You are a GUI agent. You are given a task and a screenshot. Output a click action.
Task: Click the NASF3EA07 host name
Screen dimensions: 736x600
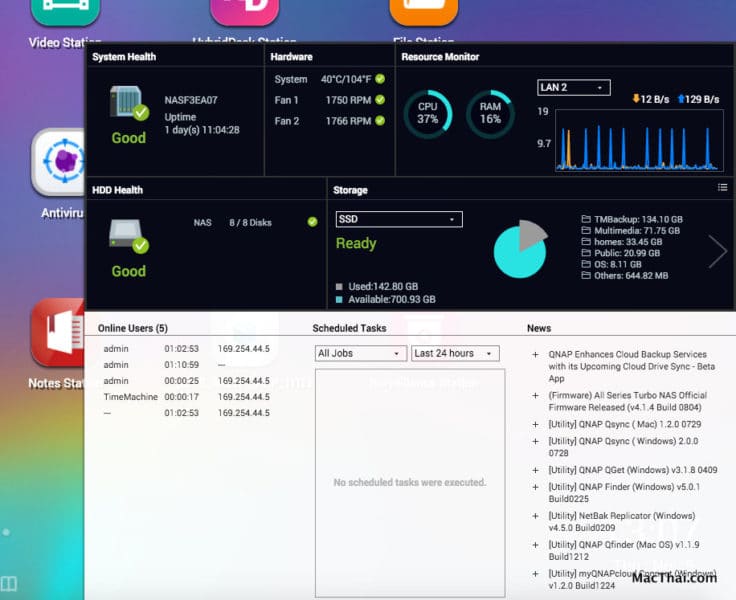191,100
